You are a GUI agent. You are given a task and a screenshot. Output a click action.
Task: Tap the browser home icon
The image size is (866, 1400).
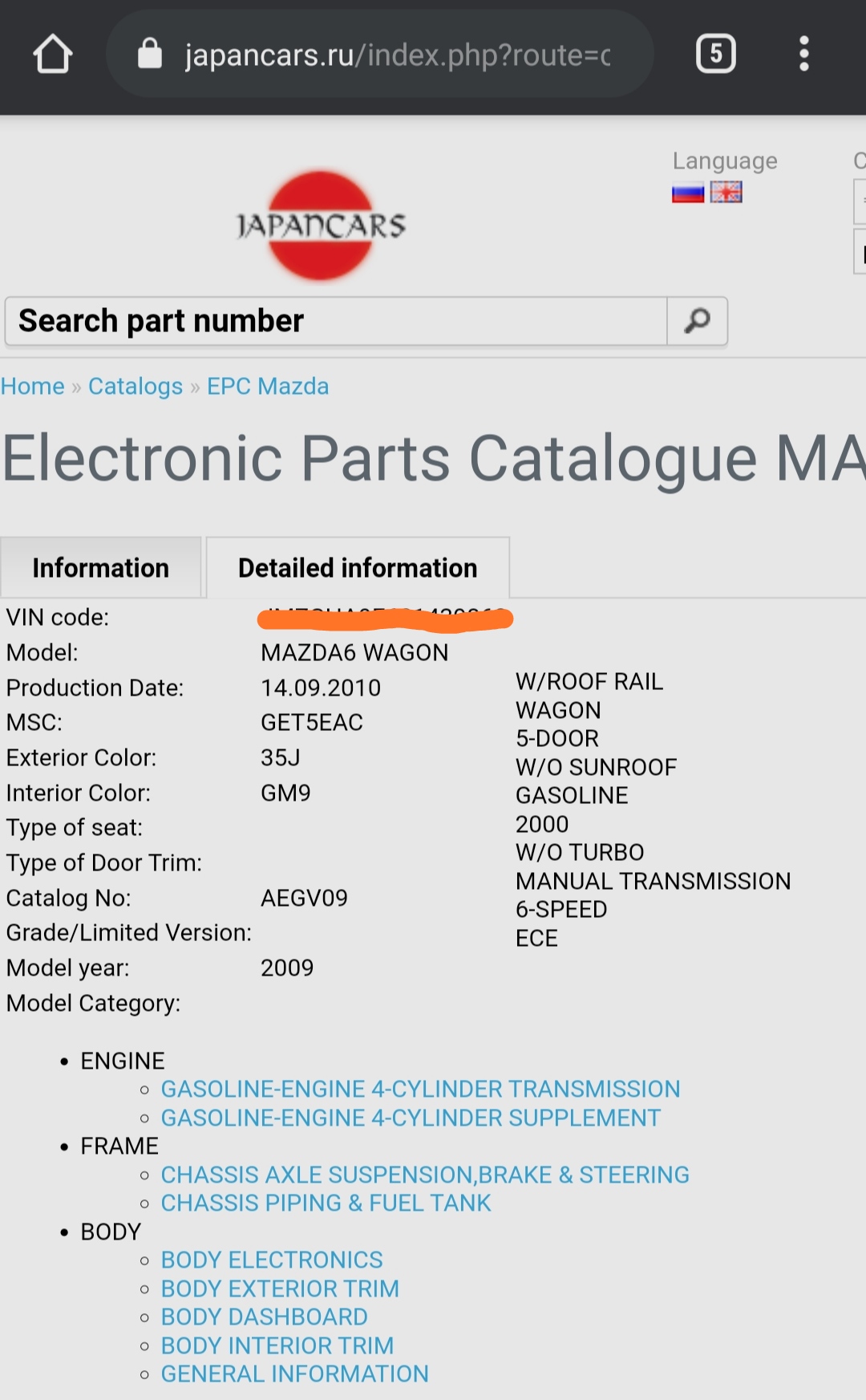53,55
